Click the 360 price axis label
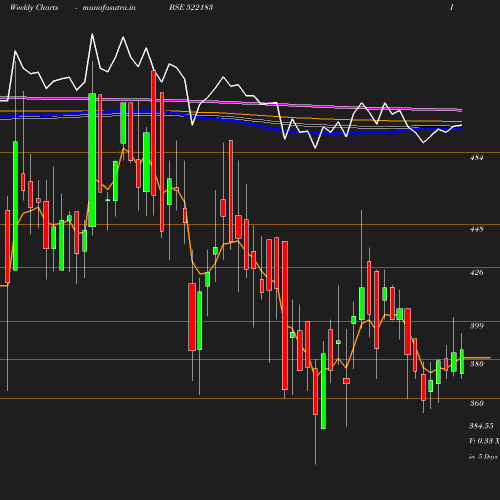 click(476, 403)
